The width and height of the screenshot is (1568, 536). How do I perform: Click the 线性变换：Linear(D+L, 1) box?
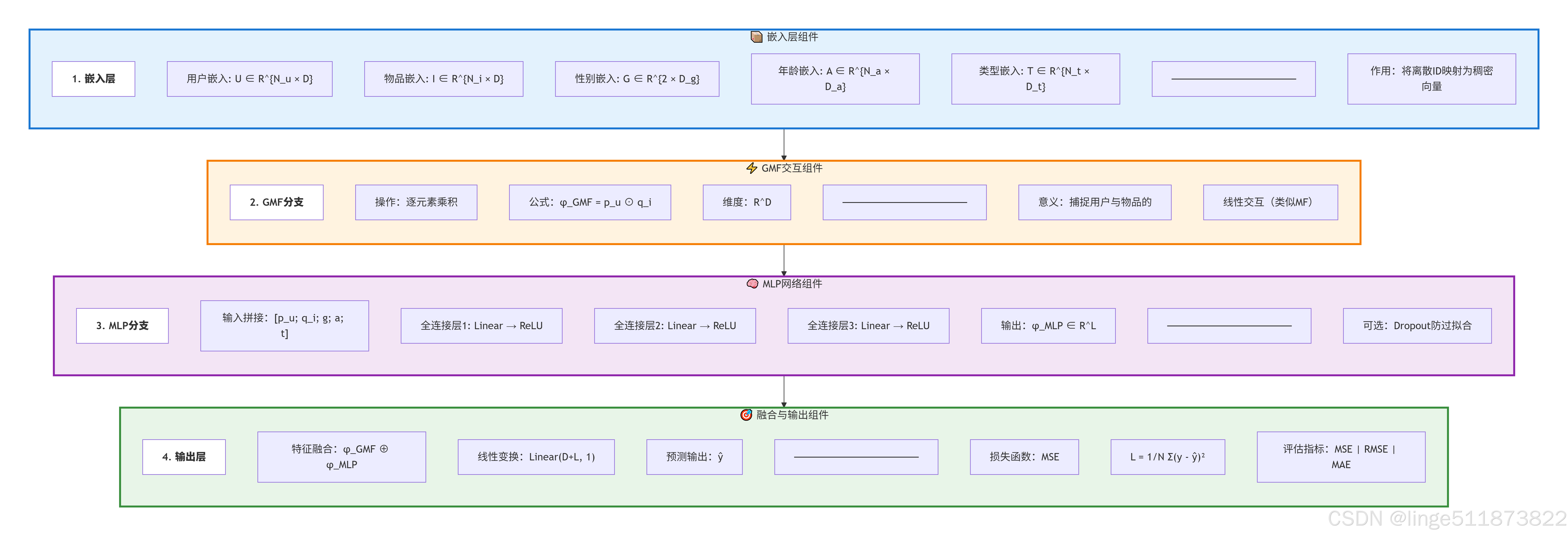pos(536,457)
